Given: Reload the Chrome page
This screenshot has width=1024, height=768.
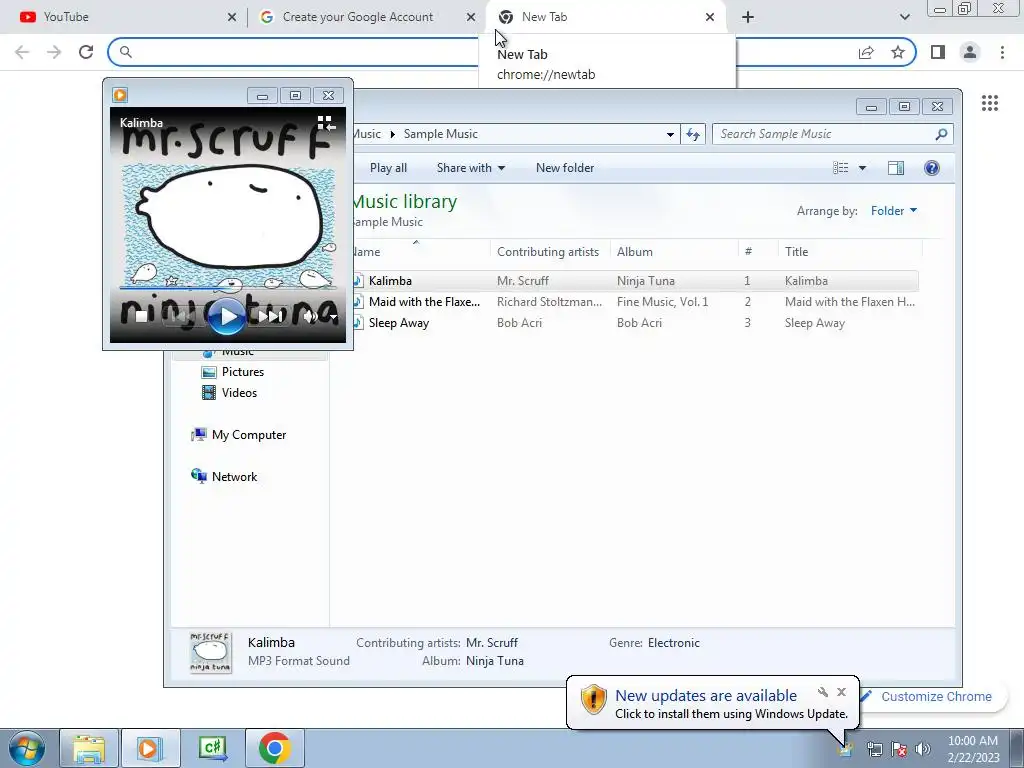Looking at the screenshot, I should tap(86, 52).
